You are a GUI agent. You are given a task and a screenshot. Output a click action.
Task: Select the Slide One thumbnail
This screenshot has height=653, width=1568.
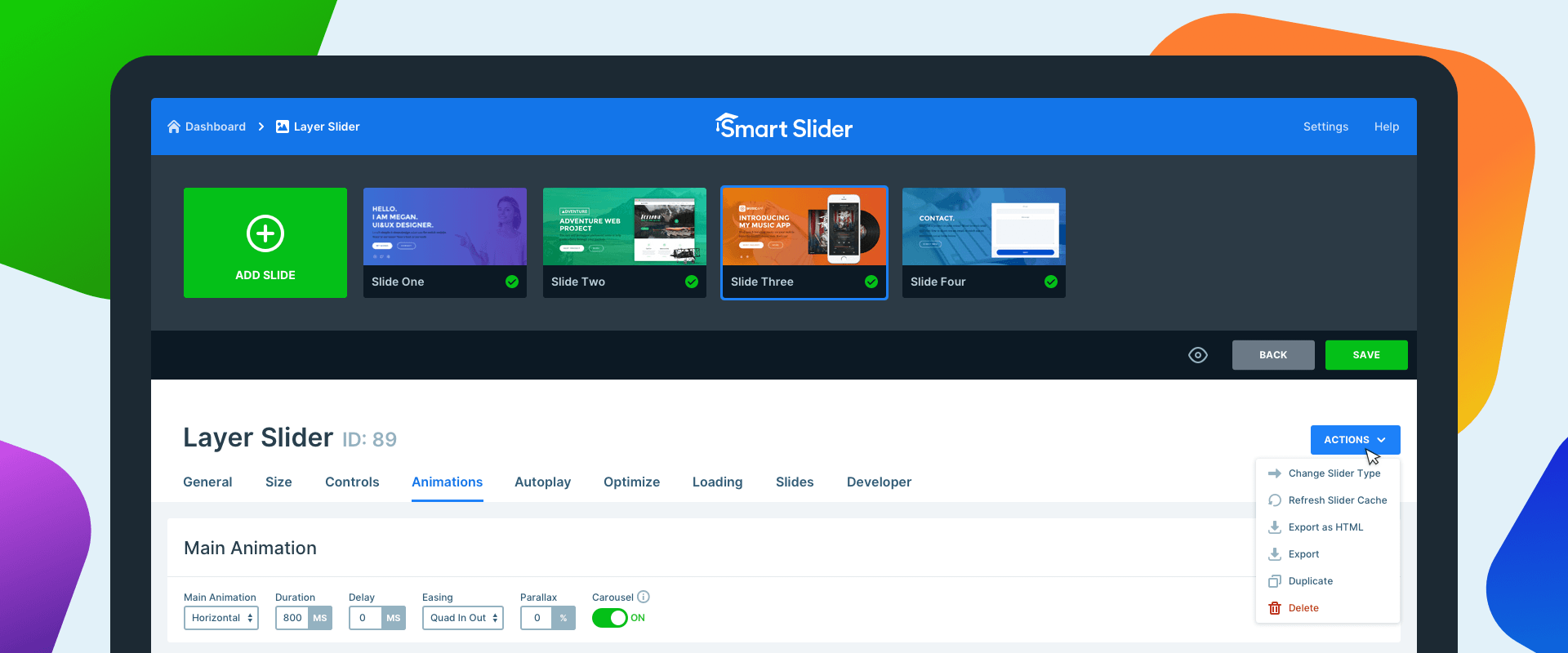tap(445, 242)
